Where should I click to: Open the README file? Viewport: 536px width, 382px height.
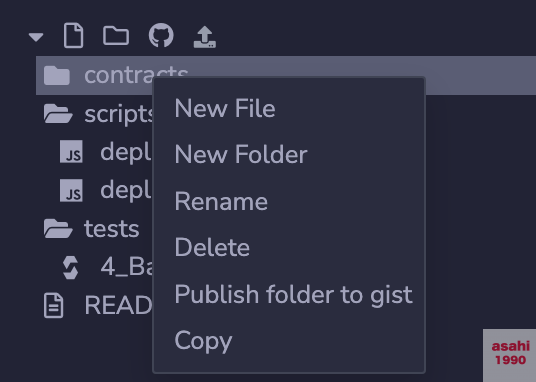point(98,305)
